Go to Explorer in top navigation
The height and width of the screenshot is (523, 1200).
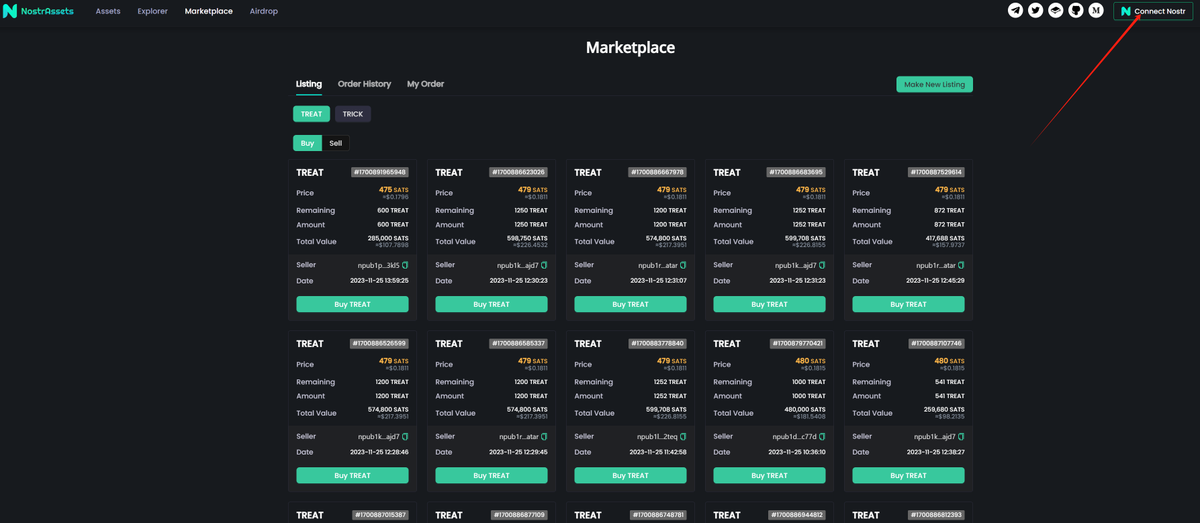pos(152,11)
